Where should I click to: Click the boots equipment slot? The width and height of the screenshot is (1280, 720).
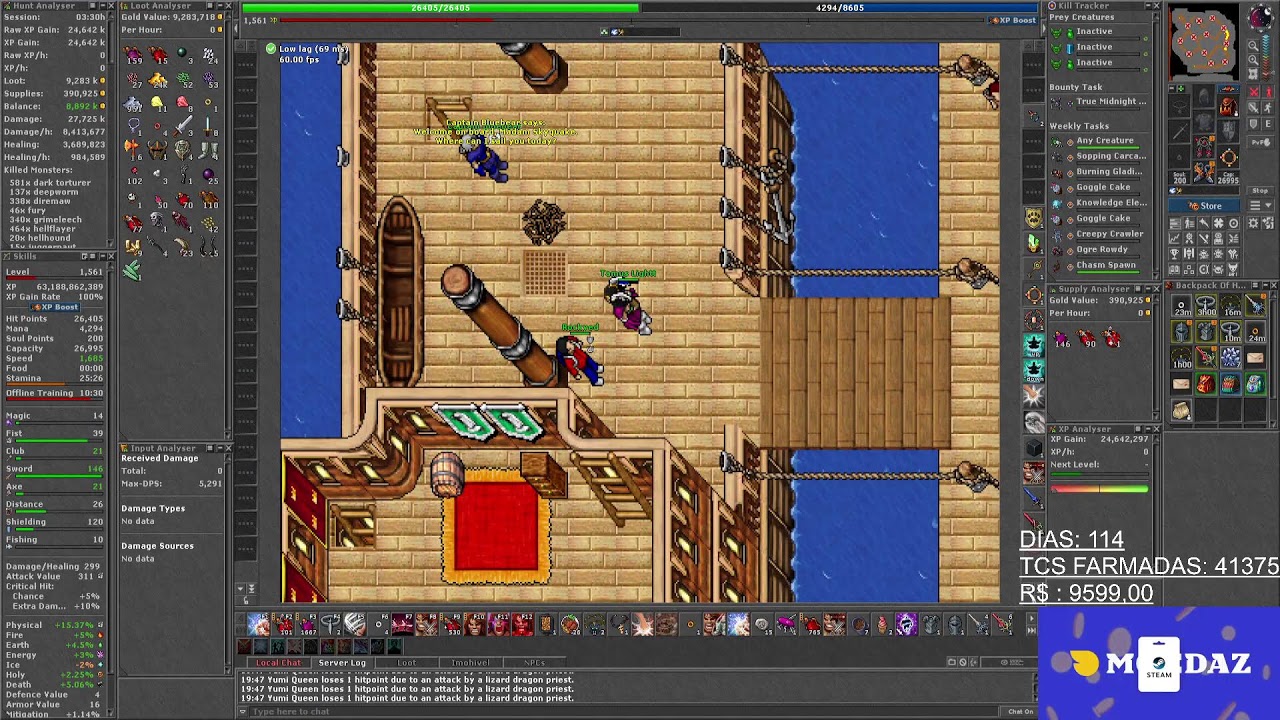pos(1204,171)
